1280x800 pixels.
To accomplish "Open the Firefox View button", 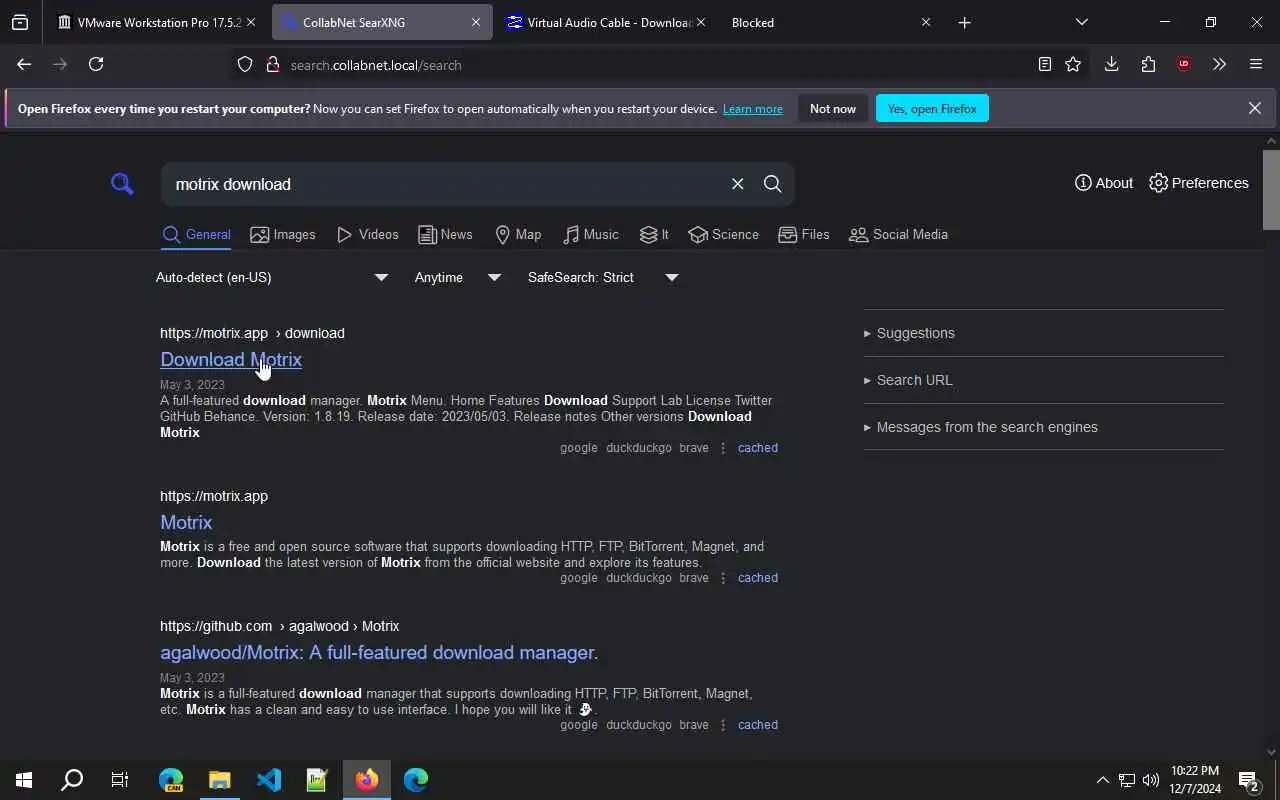I will pyautogui.click(x=20, y=22).
